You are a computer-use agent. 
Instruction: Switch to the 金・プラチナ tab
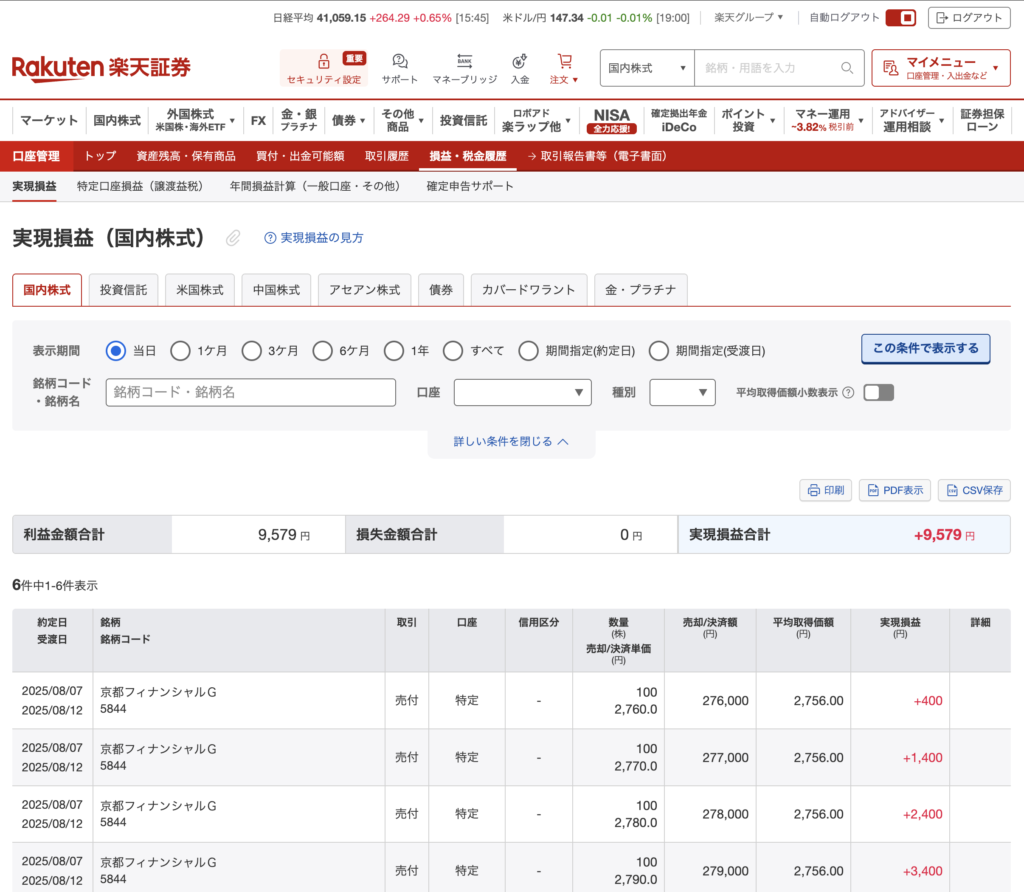[641, 290]
